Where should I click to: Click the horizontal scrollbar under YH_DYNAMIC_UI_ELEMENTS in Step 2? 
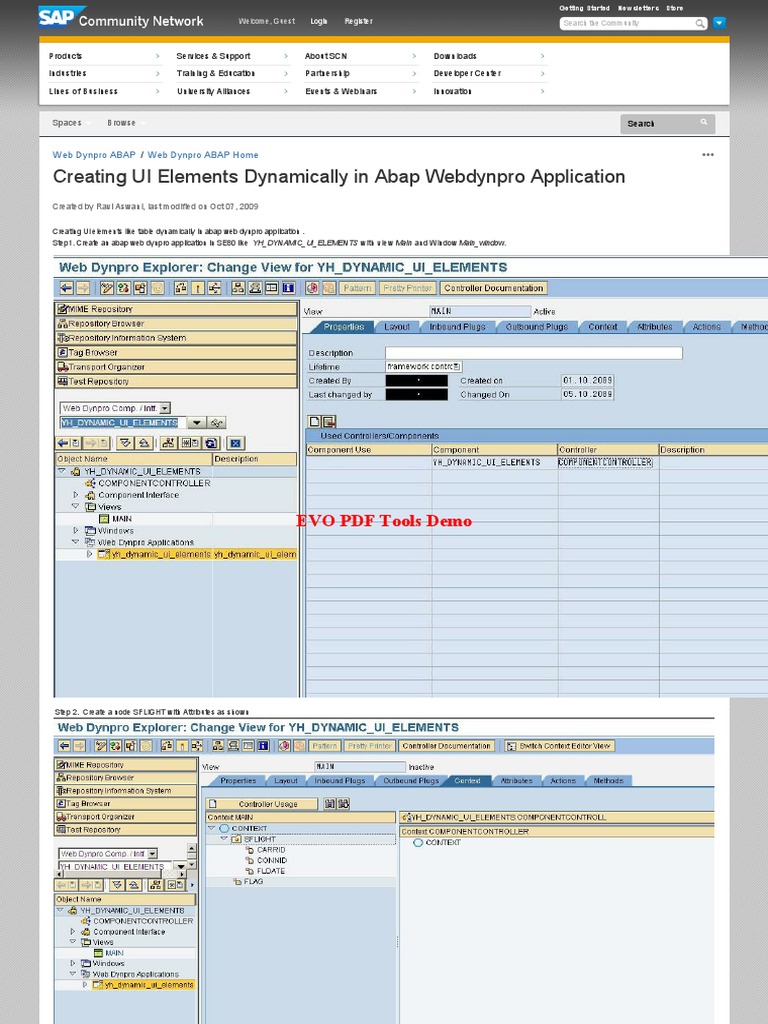(121, 873)
